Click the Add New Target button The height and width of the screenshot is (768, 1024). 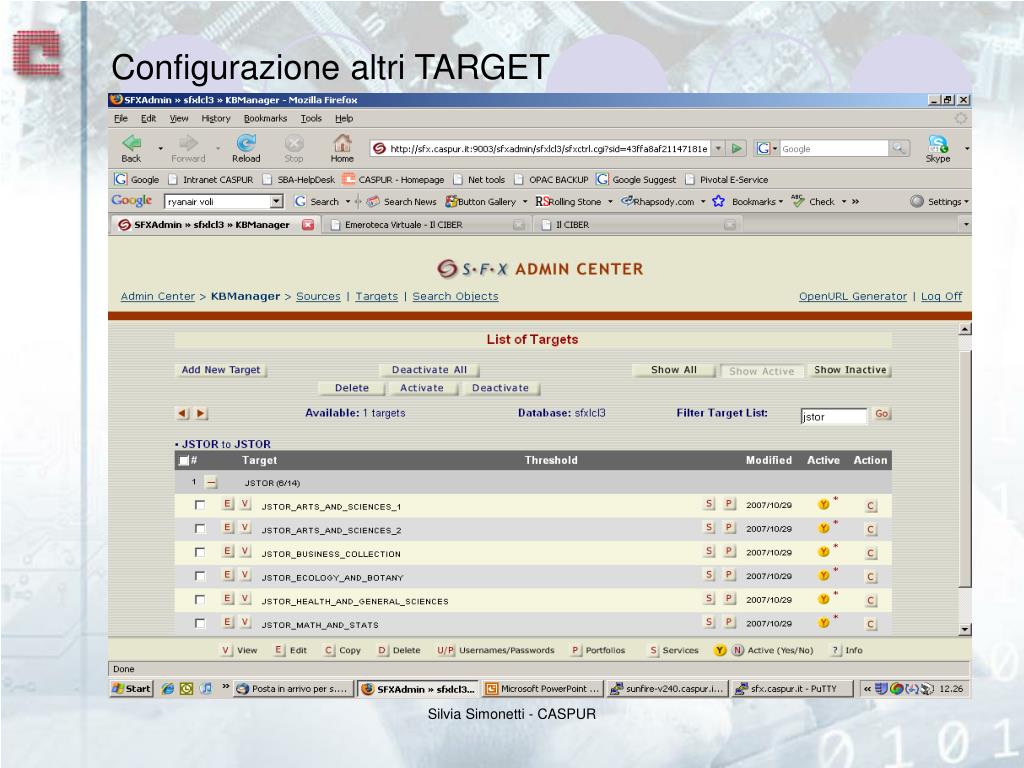[x=221, y=370]
